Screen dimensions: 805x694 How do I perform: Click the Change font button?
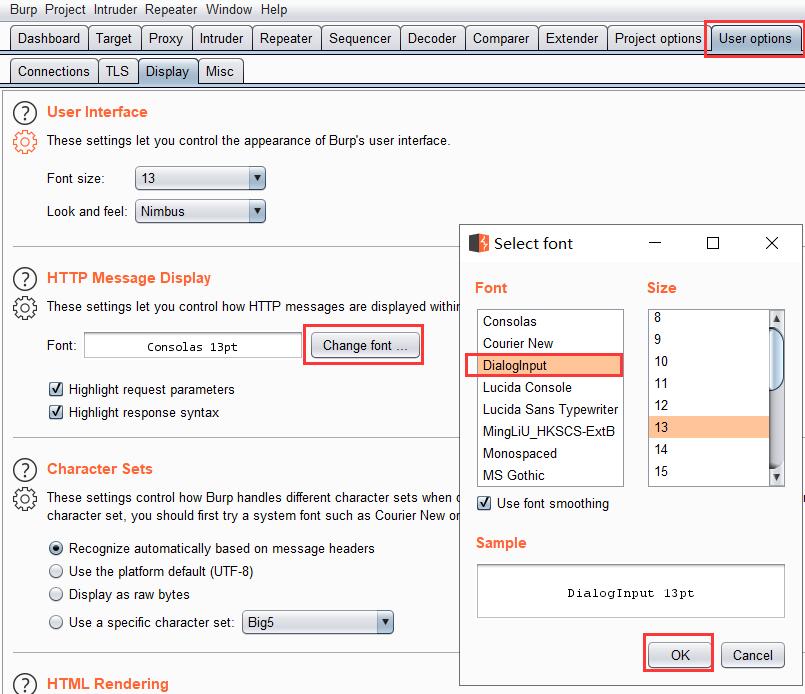pos(365,345)
